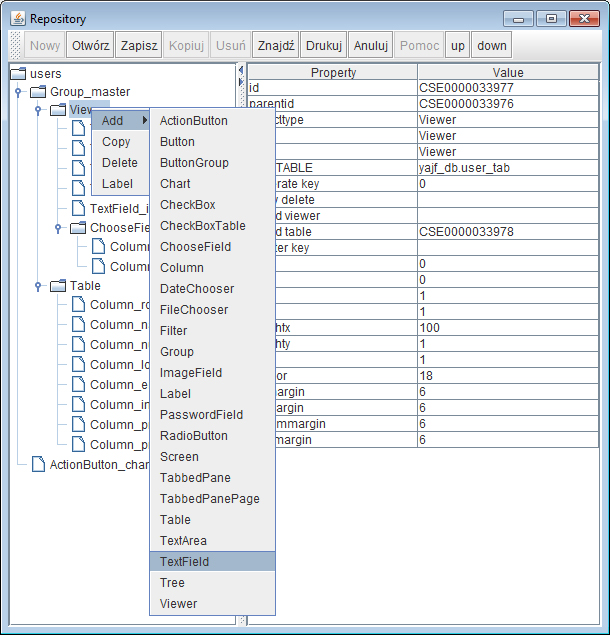610x635 pixels.
Task: Click the Znajdź toolbar button
Action: 275,45
